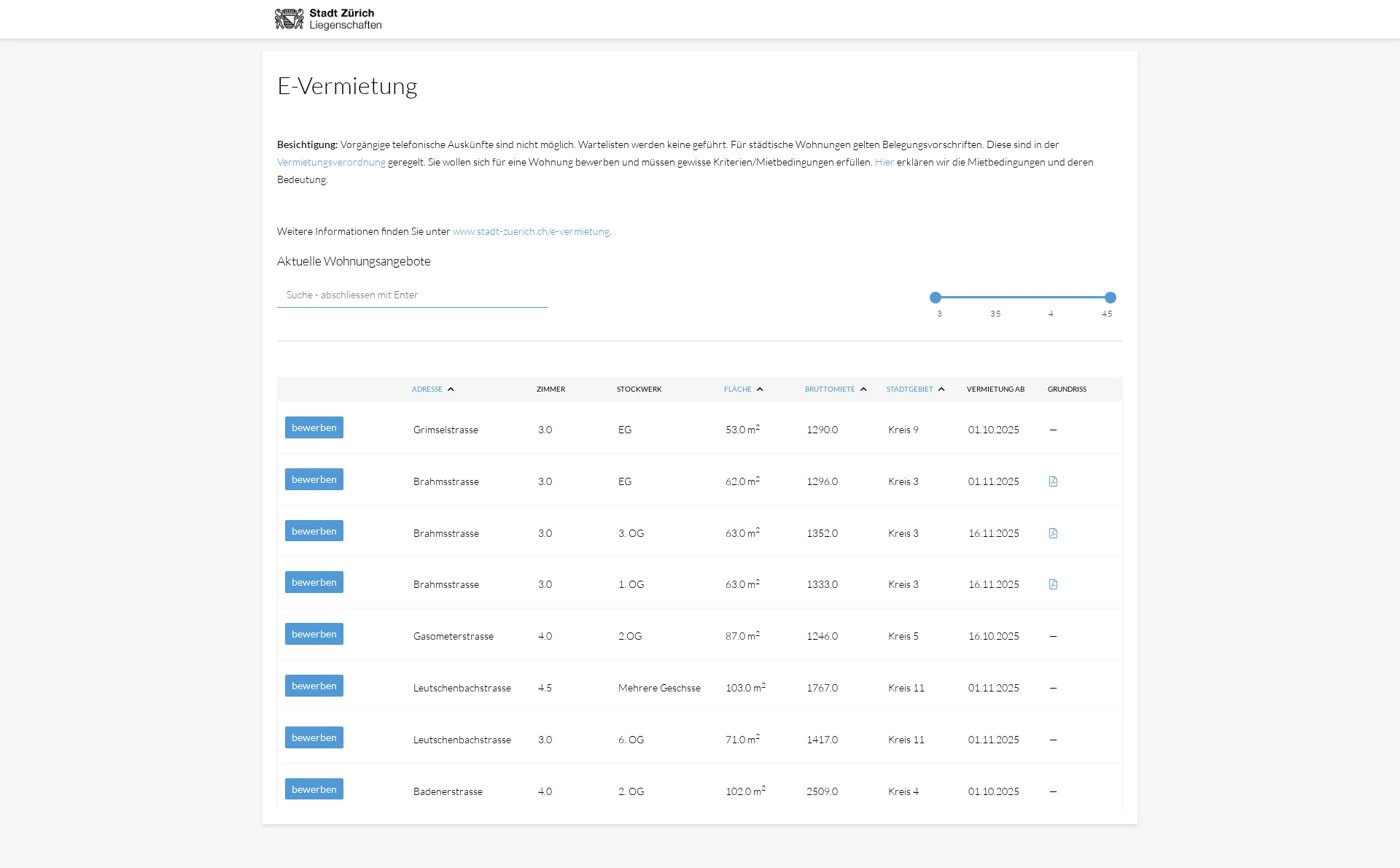Click the ZIMMER column header

coord(551,390)
